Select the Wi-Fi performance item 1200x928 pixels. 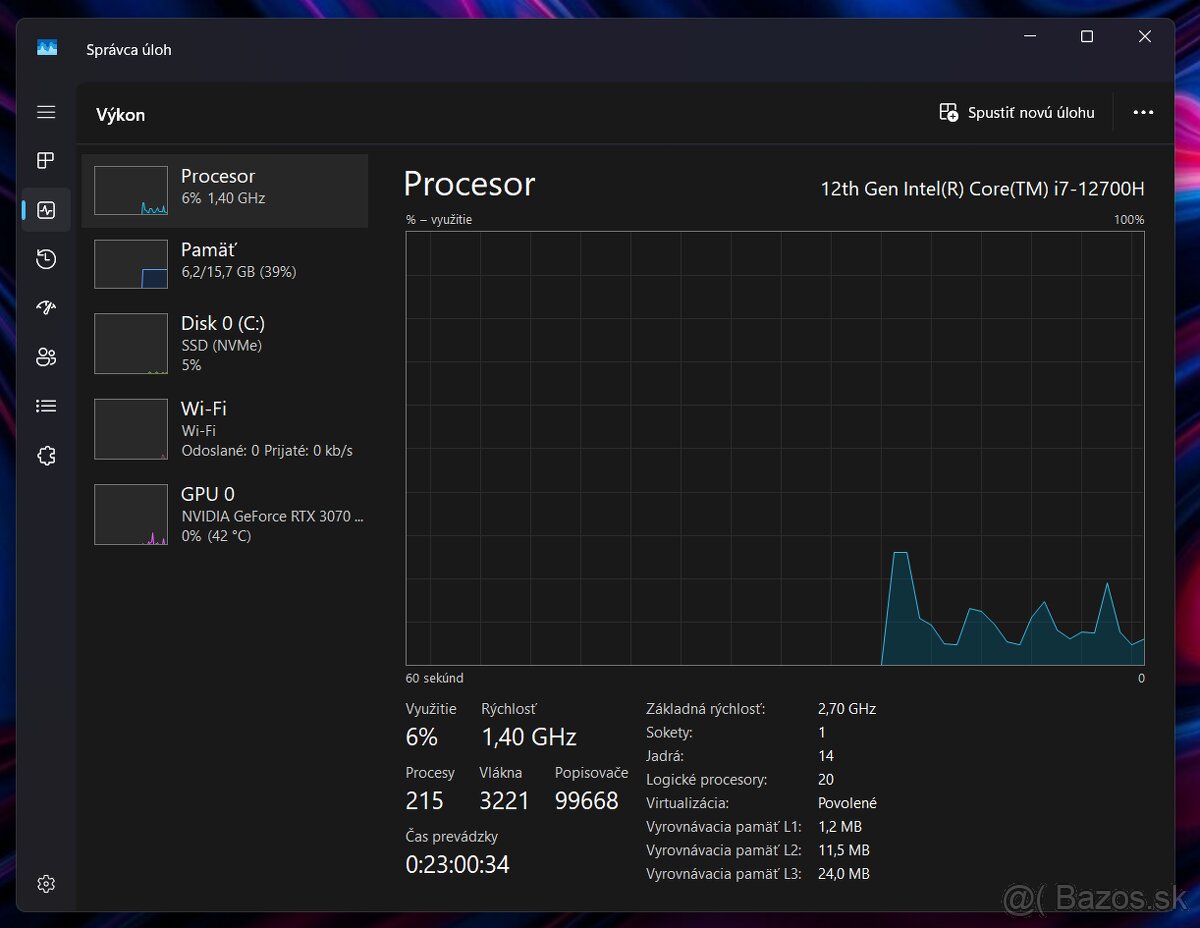click(225, 429)
